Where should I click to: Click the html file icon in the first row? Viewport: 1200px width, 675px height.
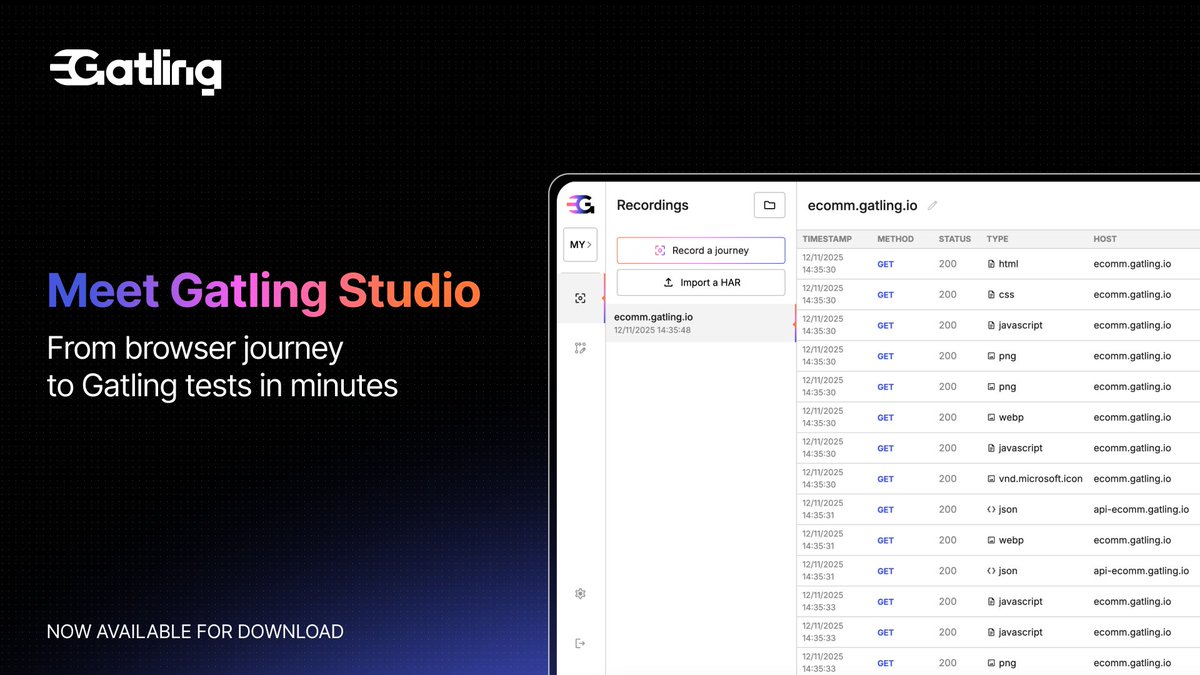click(x=991, y=264)
